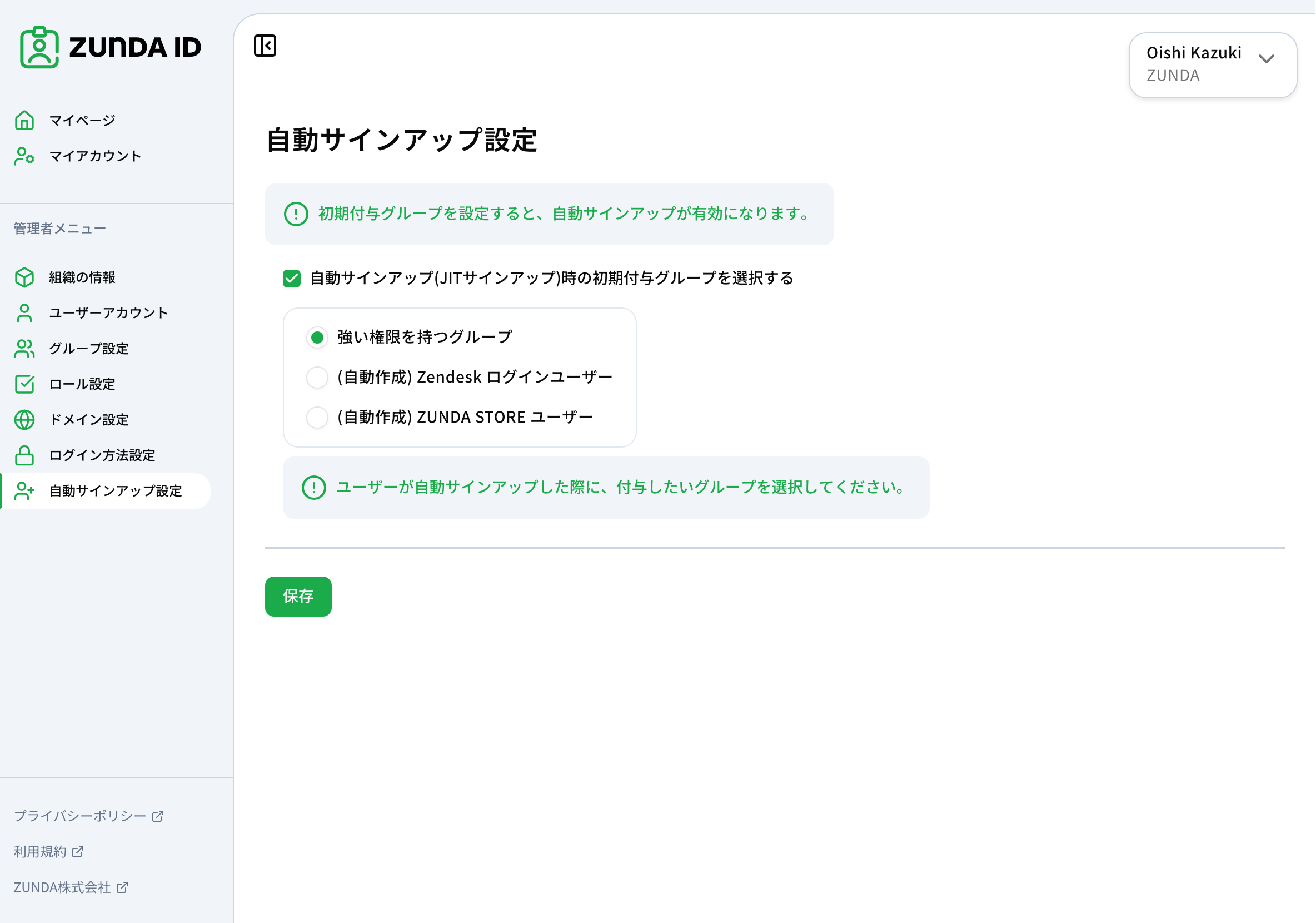Image resolution: width=1316 pixels, height=923 pixels.
Task: Click the globe icon for ドメイン設定
Action: click(x=24, y=420)
